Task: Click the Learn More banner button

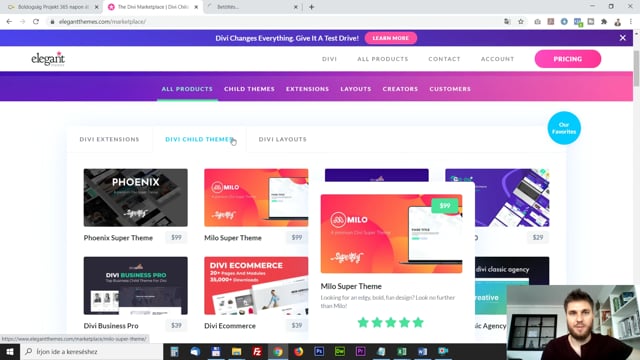Action: pyautogui.click(x=391, y=38)
